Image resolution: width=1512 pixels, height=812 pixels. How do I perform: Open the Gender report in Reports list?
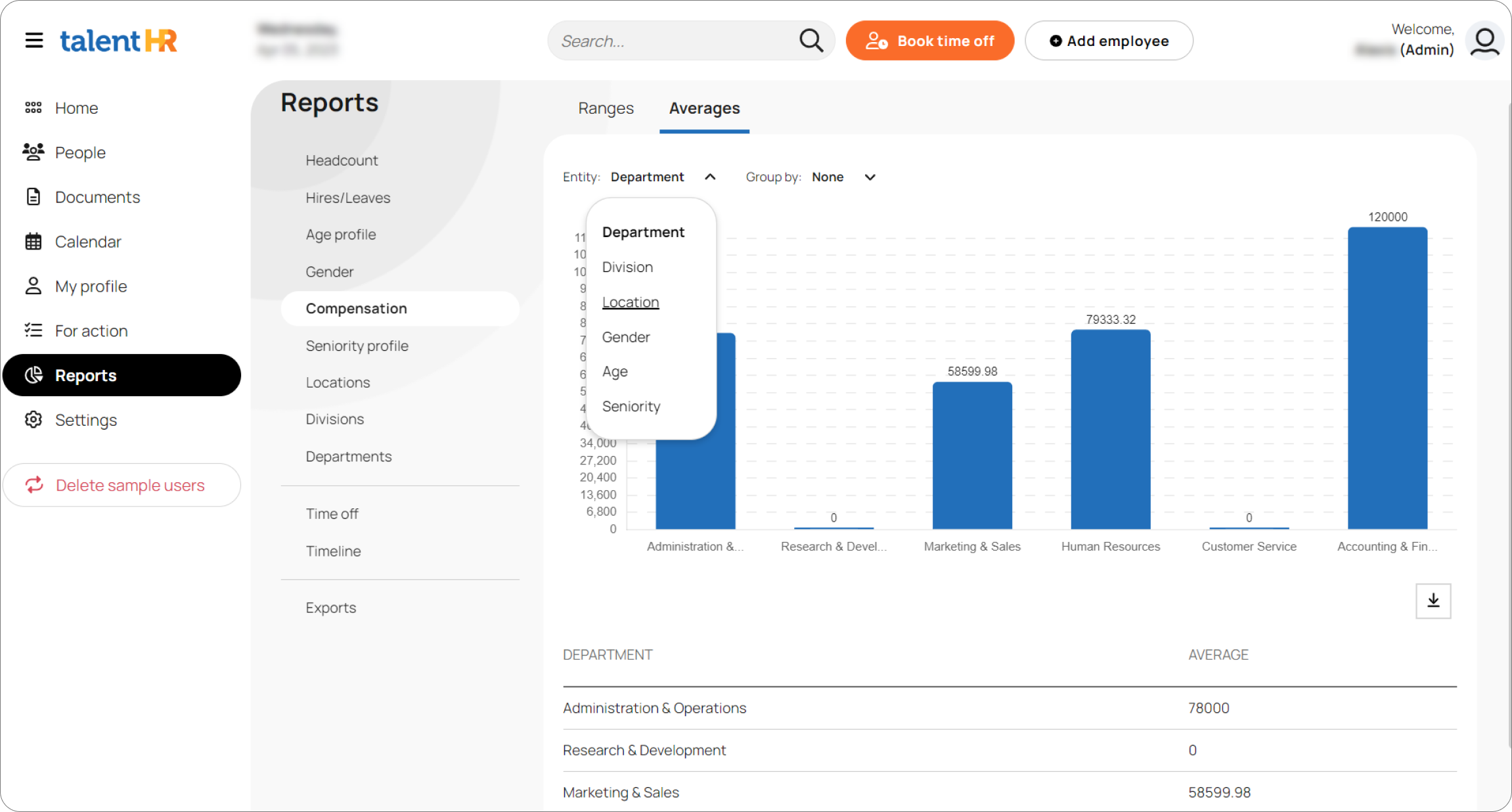pyautogui.click(x=329, y=271)
